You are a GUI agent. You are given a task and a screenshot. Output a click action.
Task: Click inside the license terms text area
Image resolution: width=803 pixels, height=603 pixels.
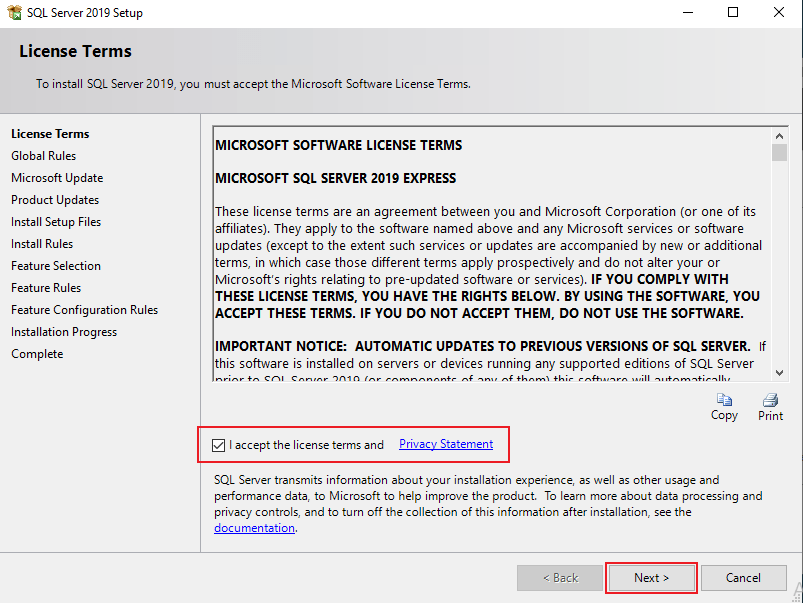[x=490, y=250]
